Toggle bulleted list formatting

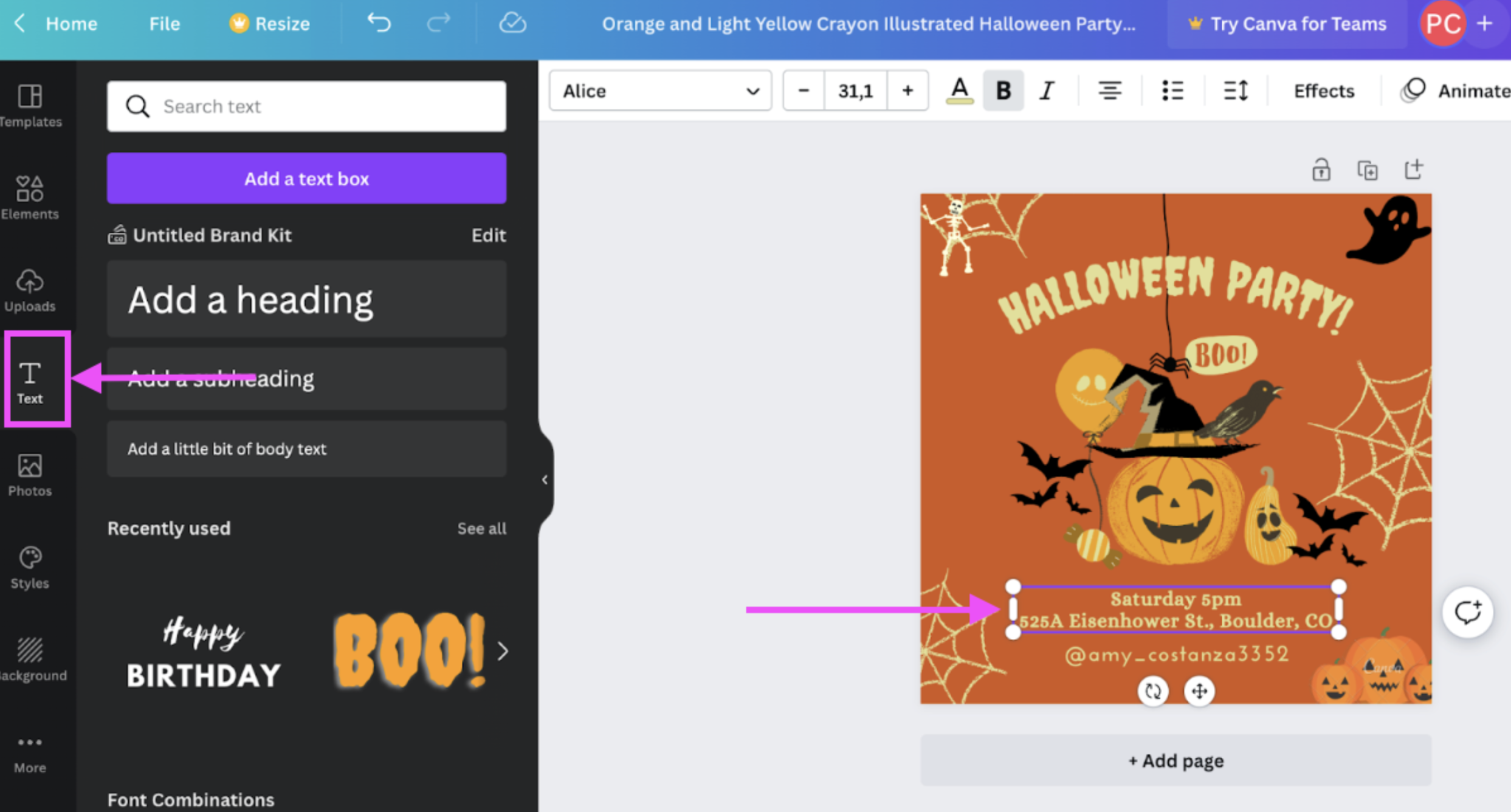[1172, 91]
